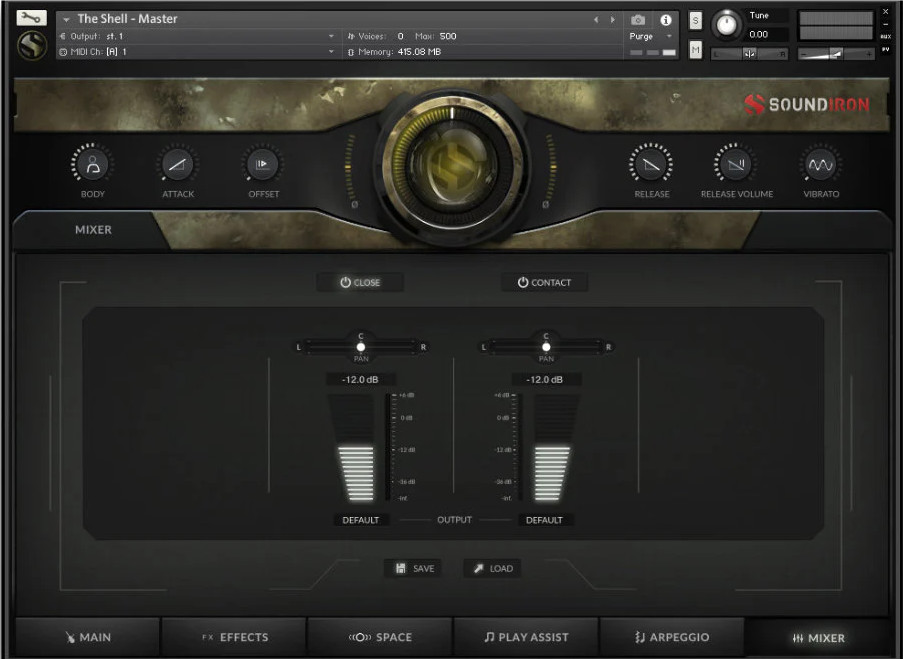
Task: Click the Release Volume knob
Action: click(x=736, y=166)
